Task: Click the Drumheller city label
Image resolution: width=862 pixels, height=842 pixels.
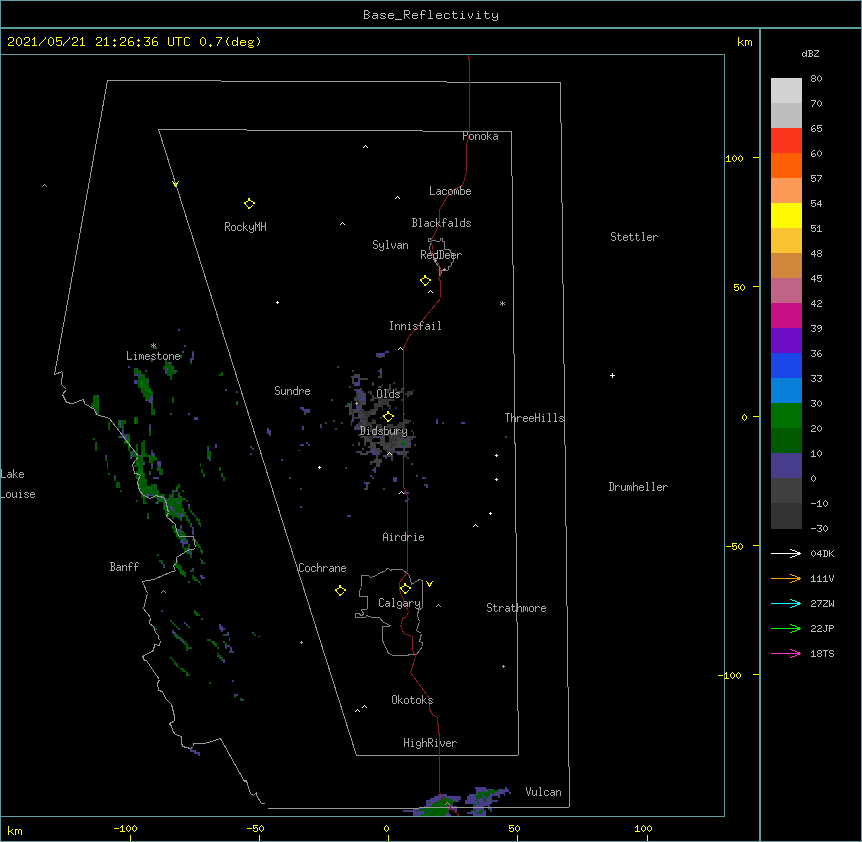Action: 638,487
